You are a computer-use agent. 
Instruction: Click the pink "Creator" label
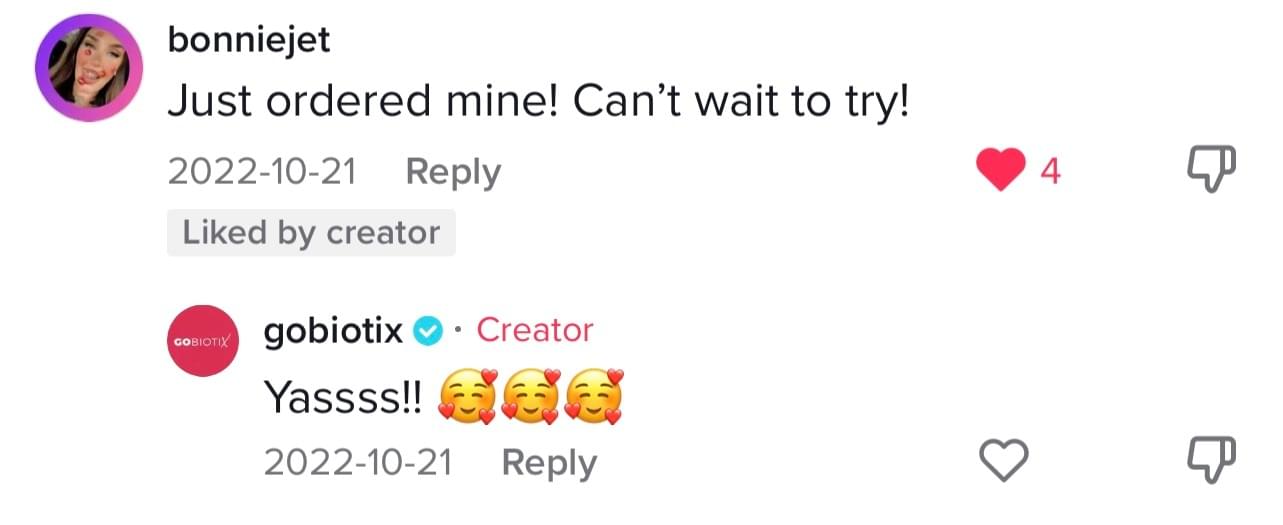(x=535, y=330)
